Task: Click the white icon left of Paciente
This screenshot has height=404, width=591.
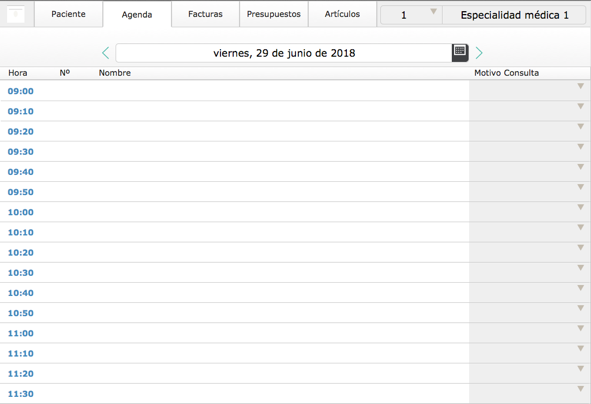Action: [15, 14]
